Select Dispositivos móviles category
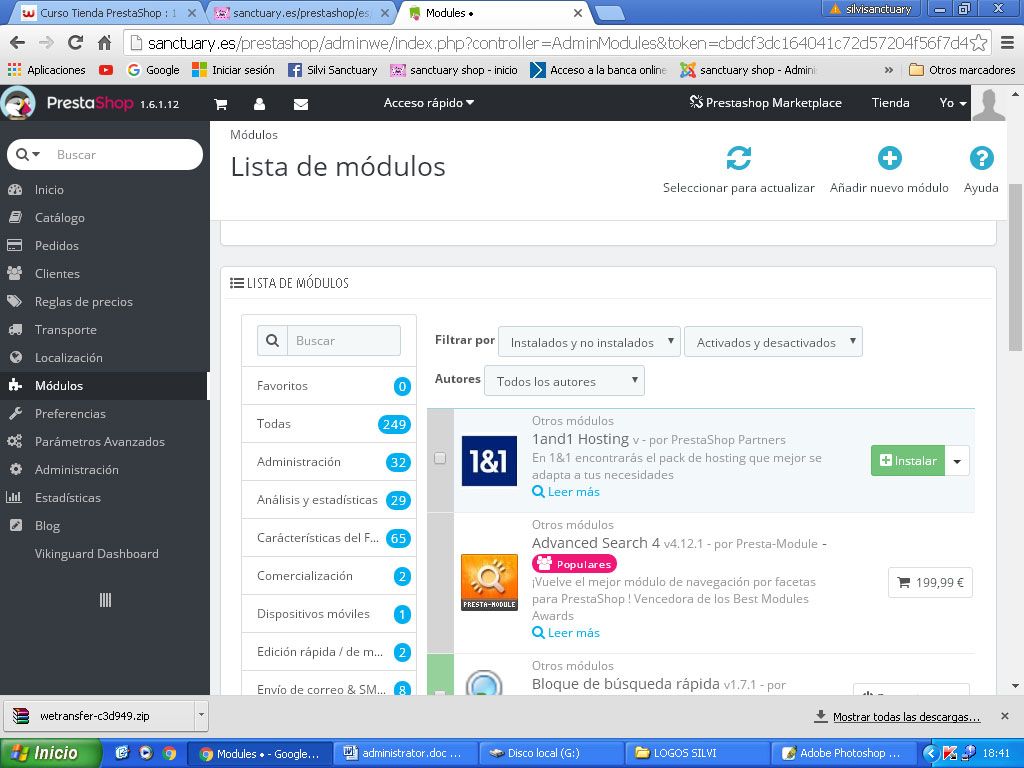The height and width of the screenshot is (768, 1024). [x=329, y=614]
